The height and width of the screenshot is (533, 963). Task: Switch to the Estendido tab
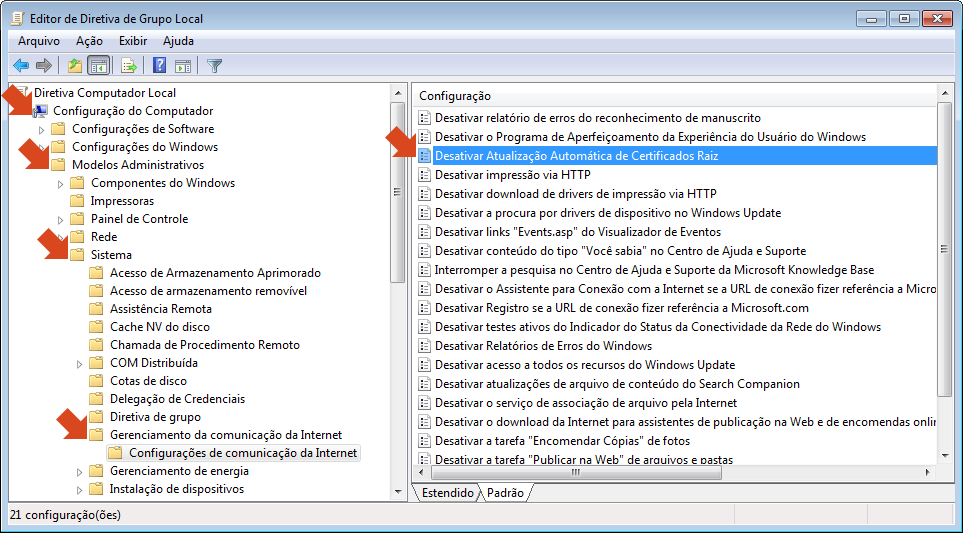447,493
